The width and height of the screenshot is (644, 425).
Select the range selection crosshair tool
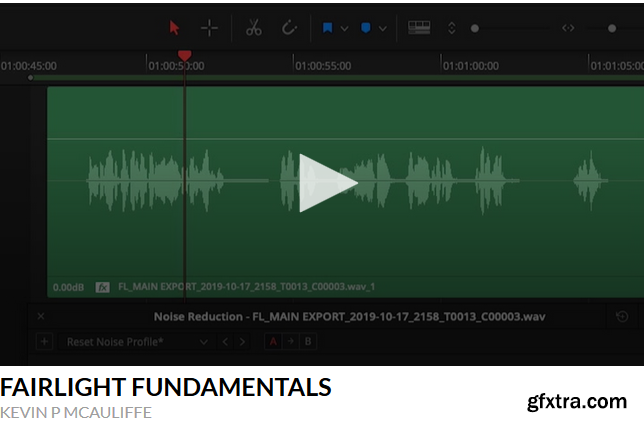(209, 28)
